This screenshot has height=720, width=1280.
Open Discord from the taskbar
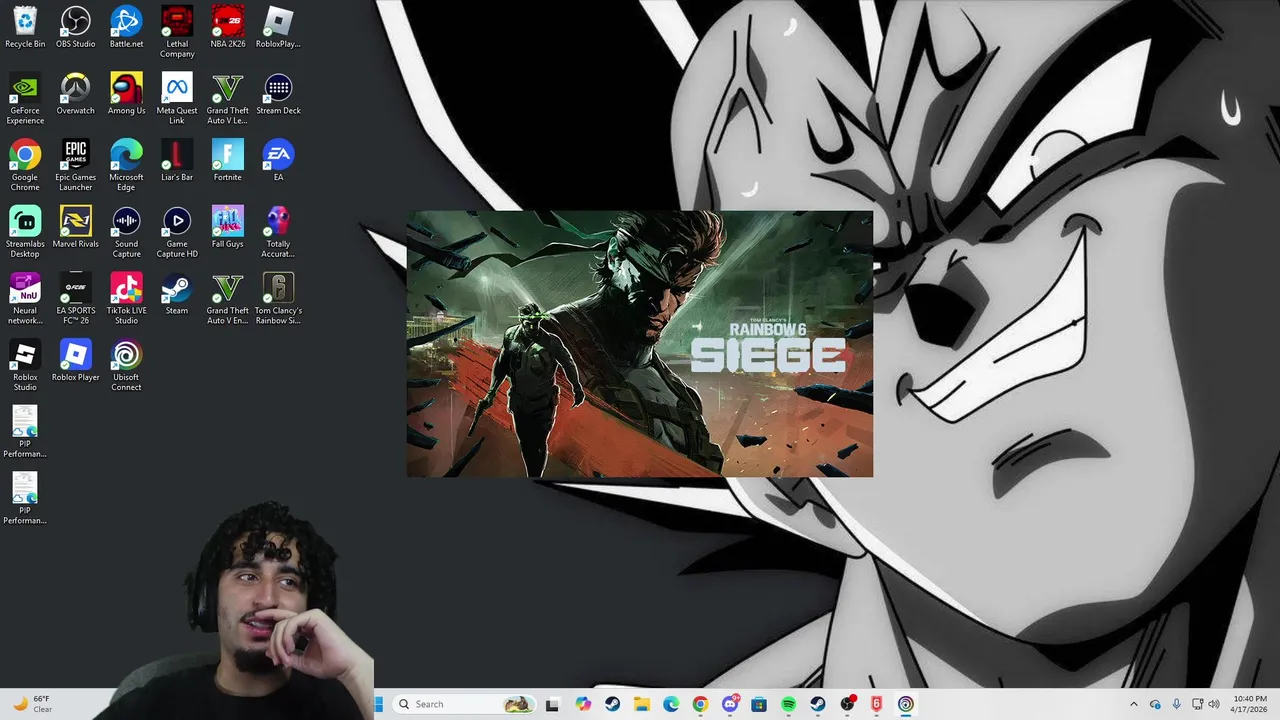(x=730, y=704)
